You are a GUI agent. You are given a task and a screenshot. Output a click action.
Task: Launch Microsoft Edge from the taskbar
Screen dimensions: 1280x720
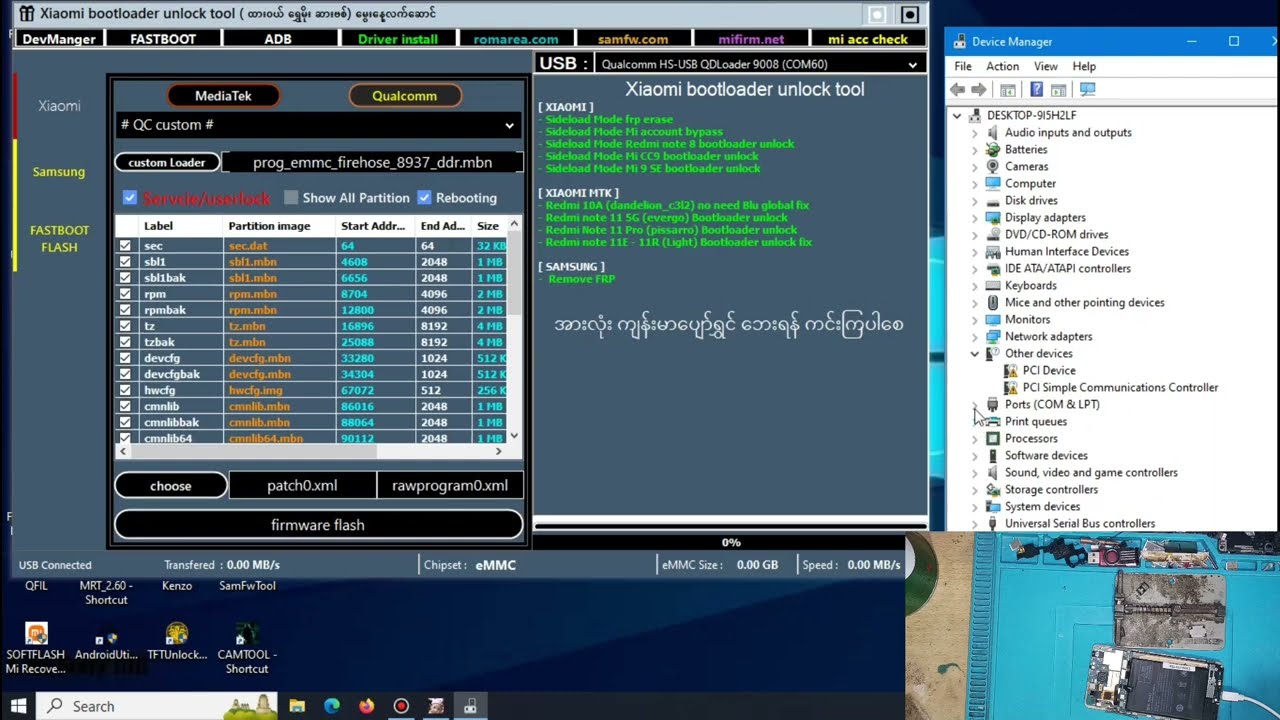[x=332, y=706]
